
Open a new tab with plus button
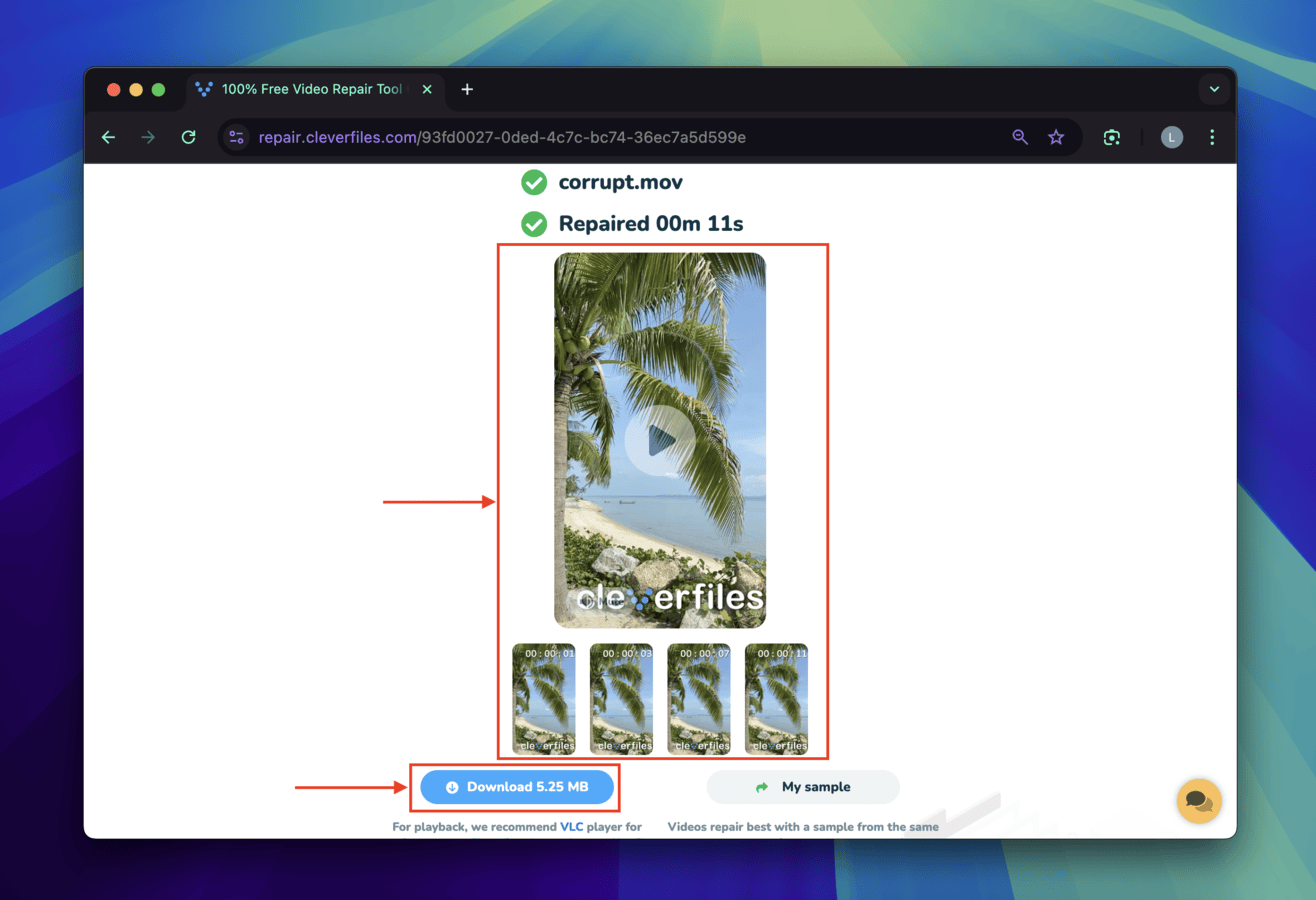tap(467, 89)
